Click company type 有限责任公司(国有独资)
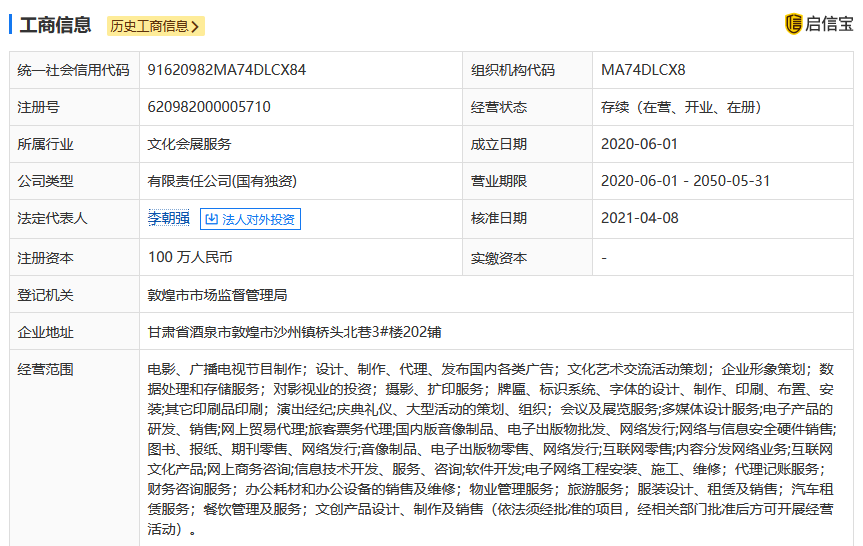863x546 pixels. click(x=222, y=181)
